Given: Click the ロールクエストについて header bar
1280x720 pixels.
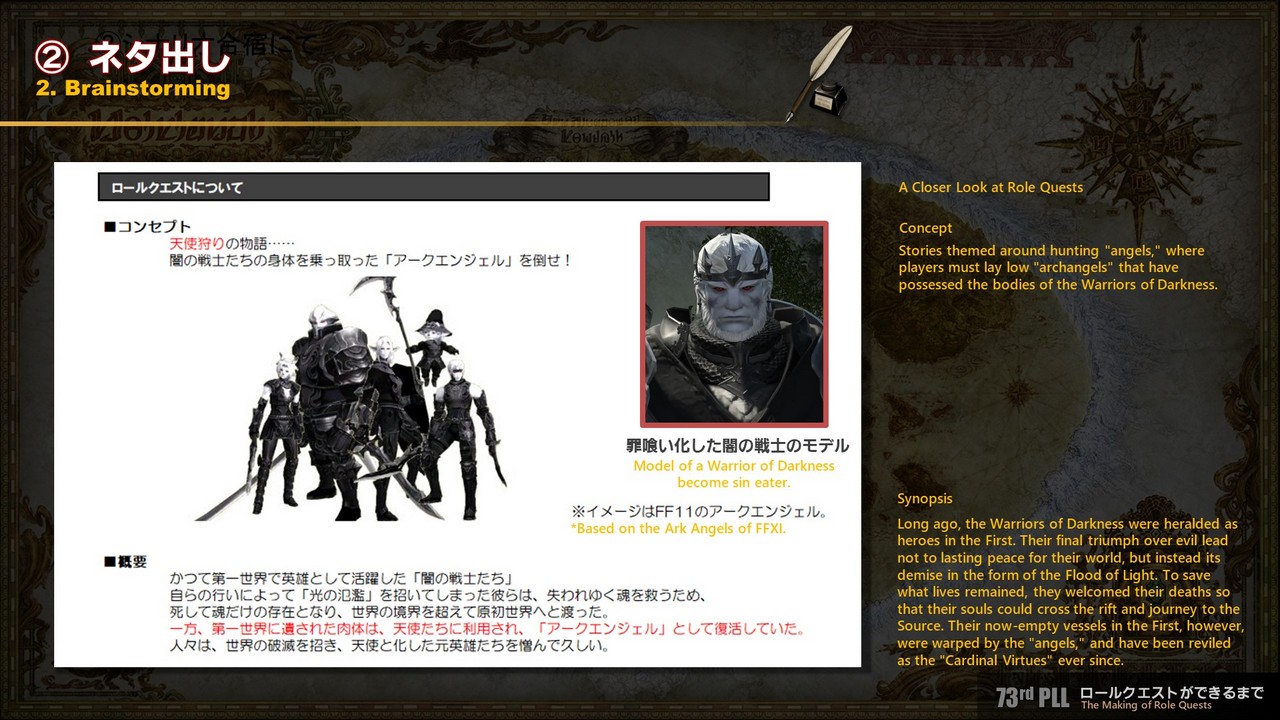Looking at the screenshot, I should click(433, 187).
